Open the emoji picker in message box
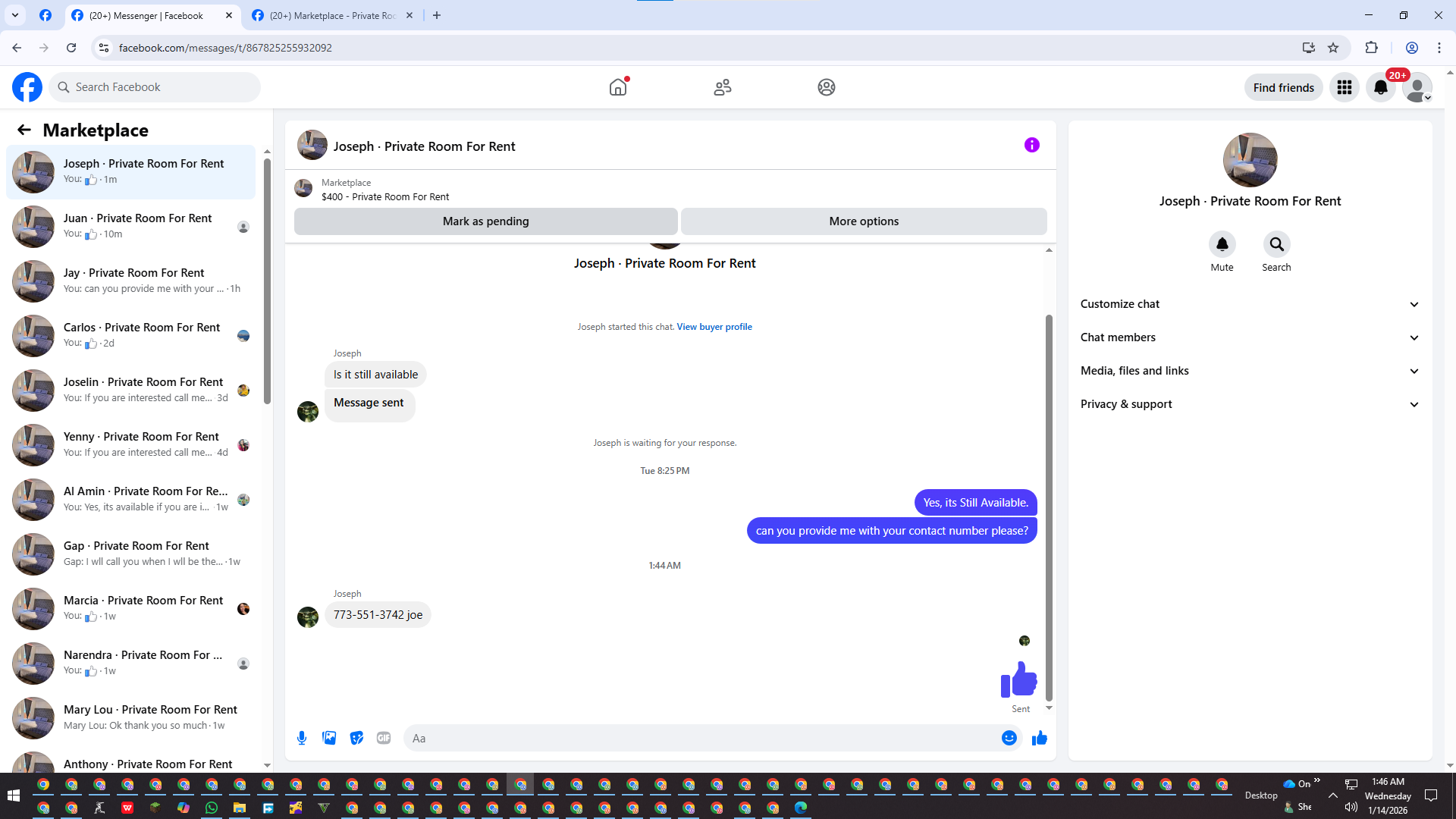This screenshot has width=1456, height=819. [x=1009, y=738]
